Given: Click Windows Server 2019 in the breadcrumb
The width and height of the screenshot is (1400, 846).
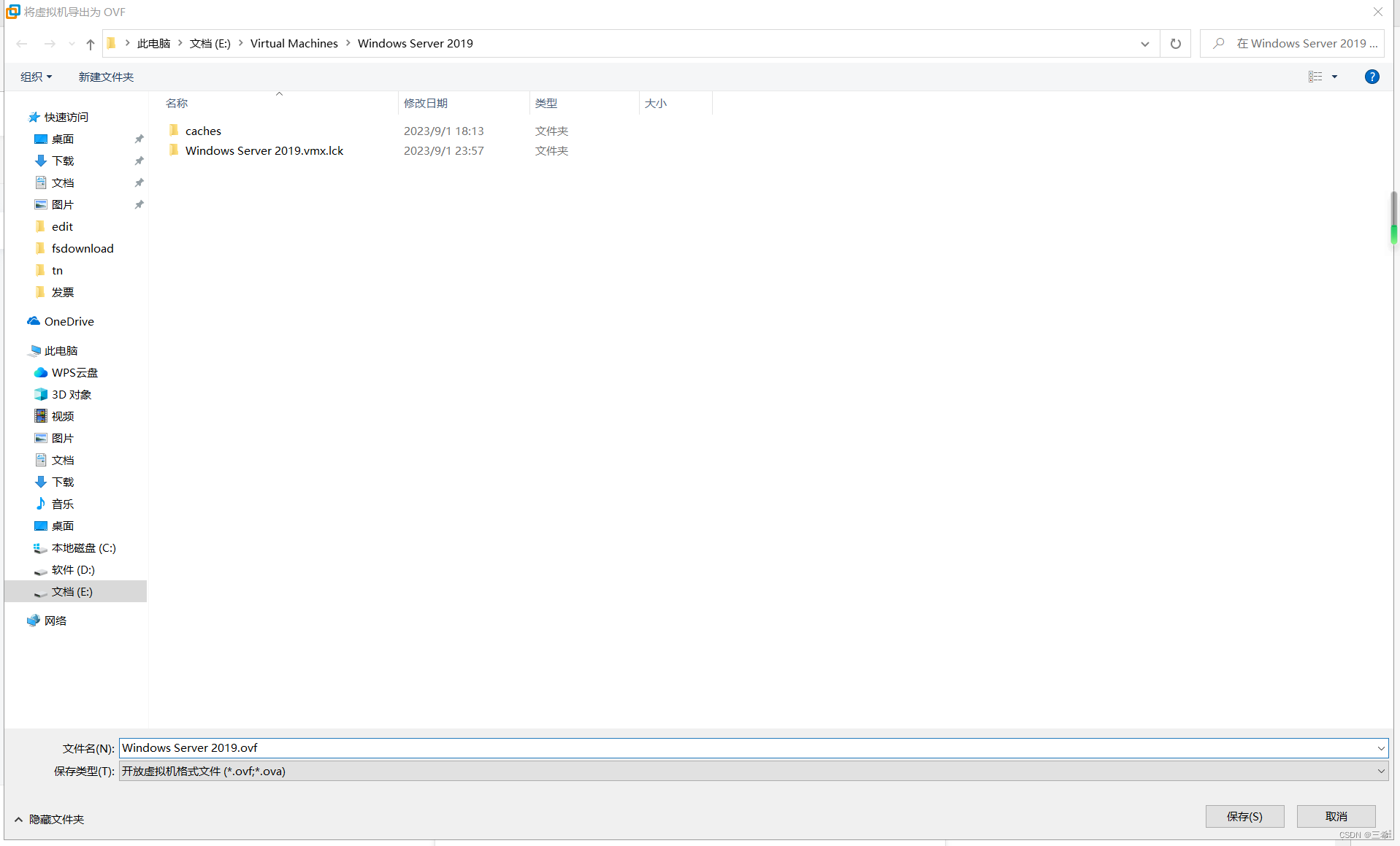Looking at the screenshot, I should [x=416, y=44].
